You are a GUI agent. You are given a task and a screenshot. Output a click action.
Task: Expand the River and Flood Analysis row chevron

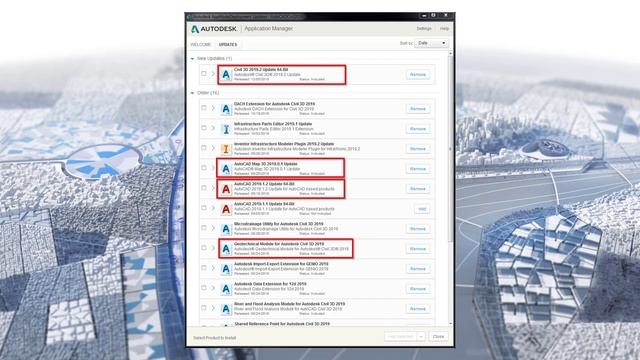(213, 308)
